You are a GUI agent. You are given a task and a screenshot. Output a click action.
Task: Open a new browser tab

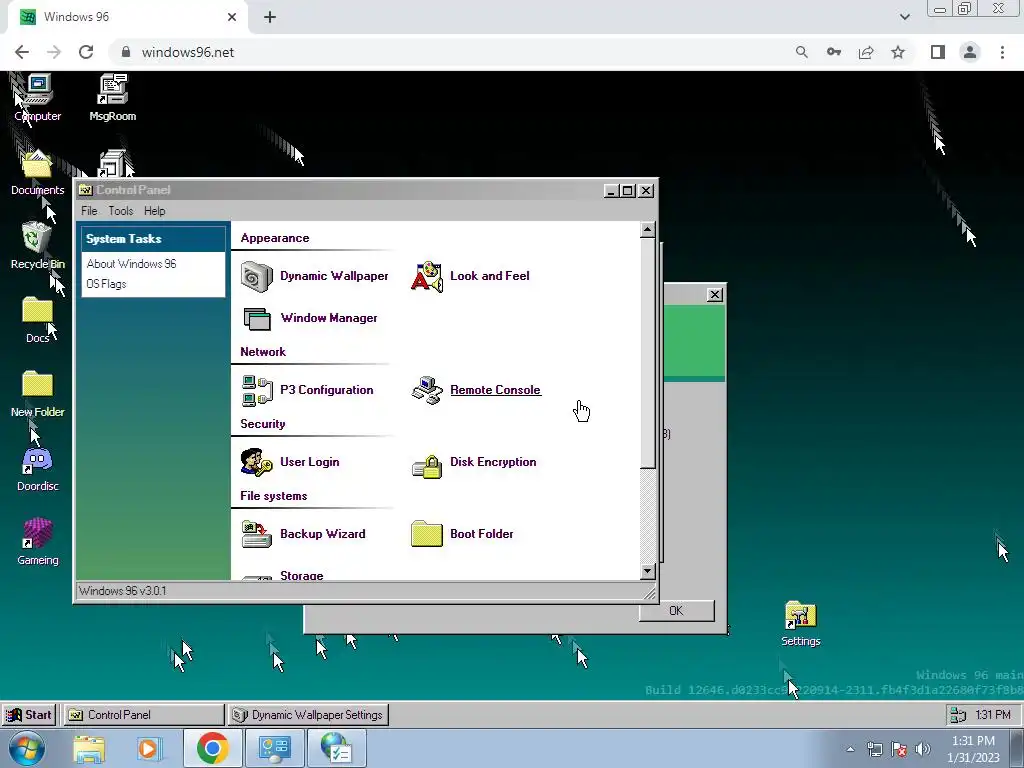pos(270,17)
